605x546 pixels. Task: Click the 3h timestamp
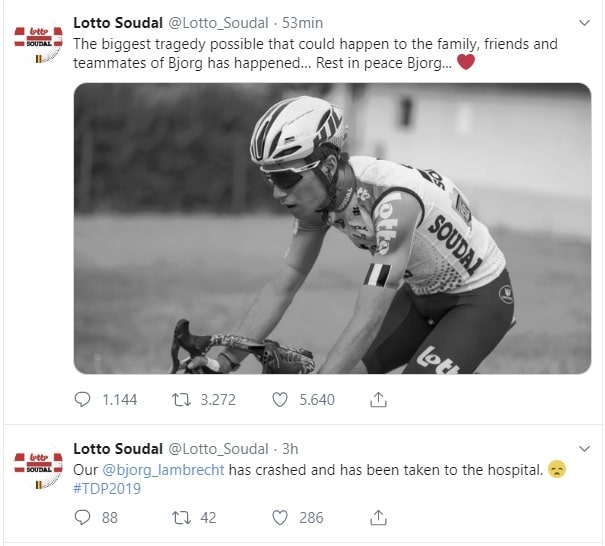(x=291, y=448)
